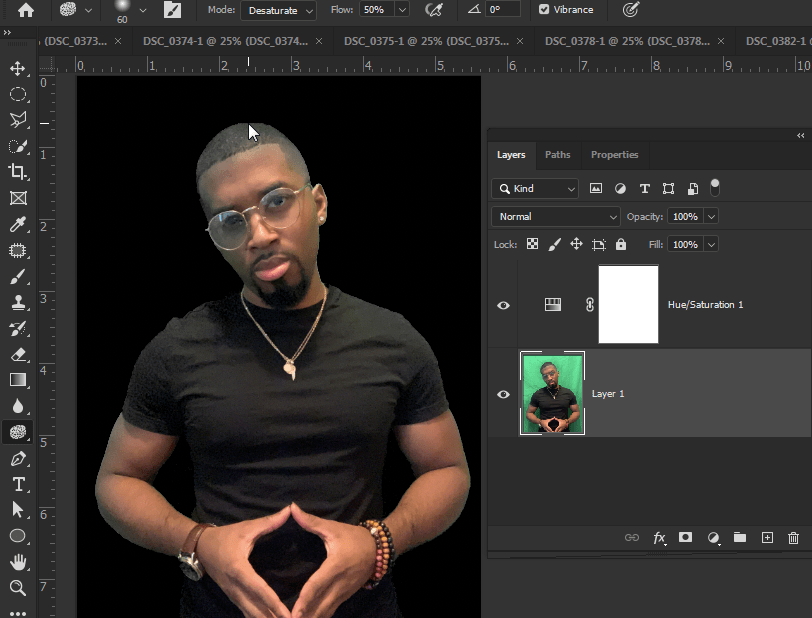The height and width of the screenshot is (618, 812).
Task: Select the Clone Stamp tool
Action: point(18,302)
